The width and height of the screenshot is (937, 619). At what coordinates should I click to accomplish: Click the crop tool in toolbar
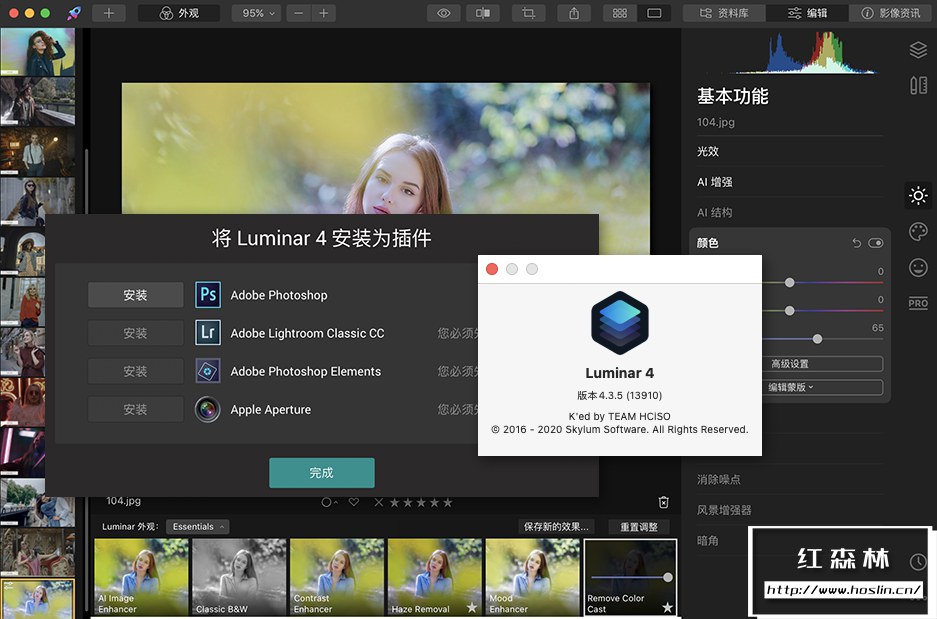(x=528, y=13)
